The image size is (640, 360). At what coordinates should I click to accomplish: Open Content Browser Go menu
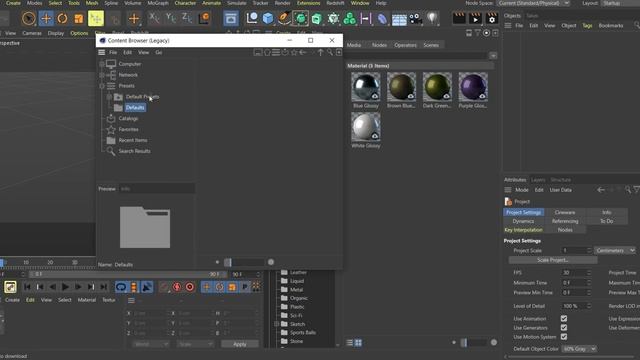coord(159,53)
